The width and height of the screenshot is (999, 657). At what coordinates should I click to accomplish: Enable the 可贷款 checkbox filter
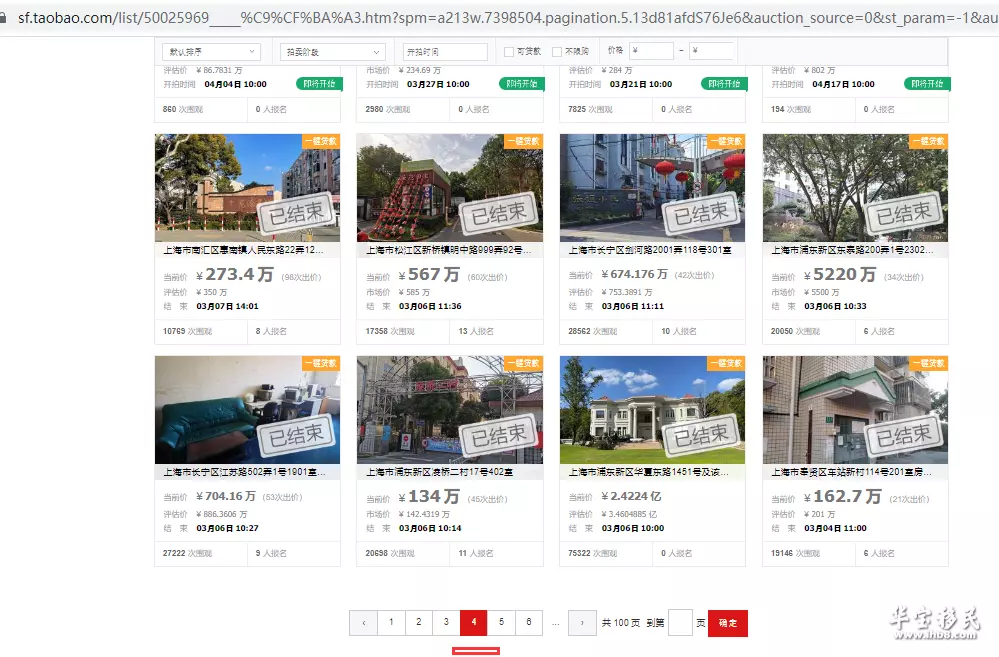pyautogui.click(x=509, y=52)
